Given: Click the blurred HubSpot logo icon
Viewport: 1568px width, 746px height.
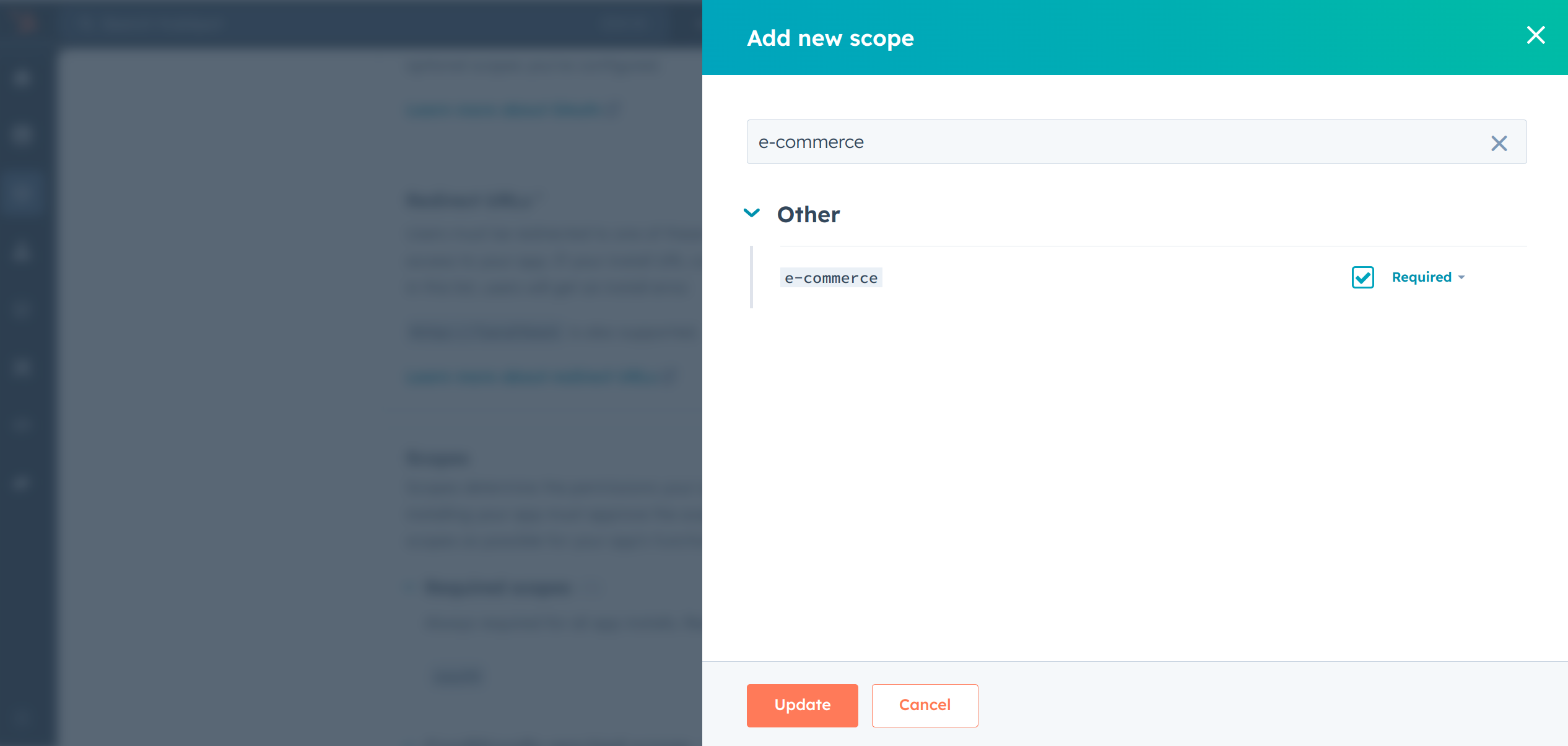Looking at the screenshot, I should tap(26, 24).
